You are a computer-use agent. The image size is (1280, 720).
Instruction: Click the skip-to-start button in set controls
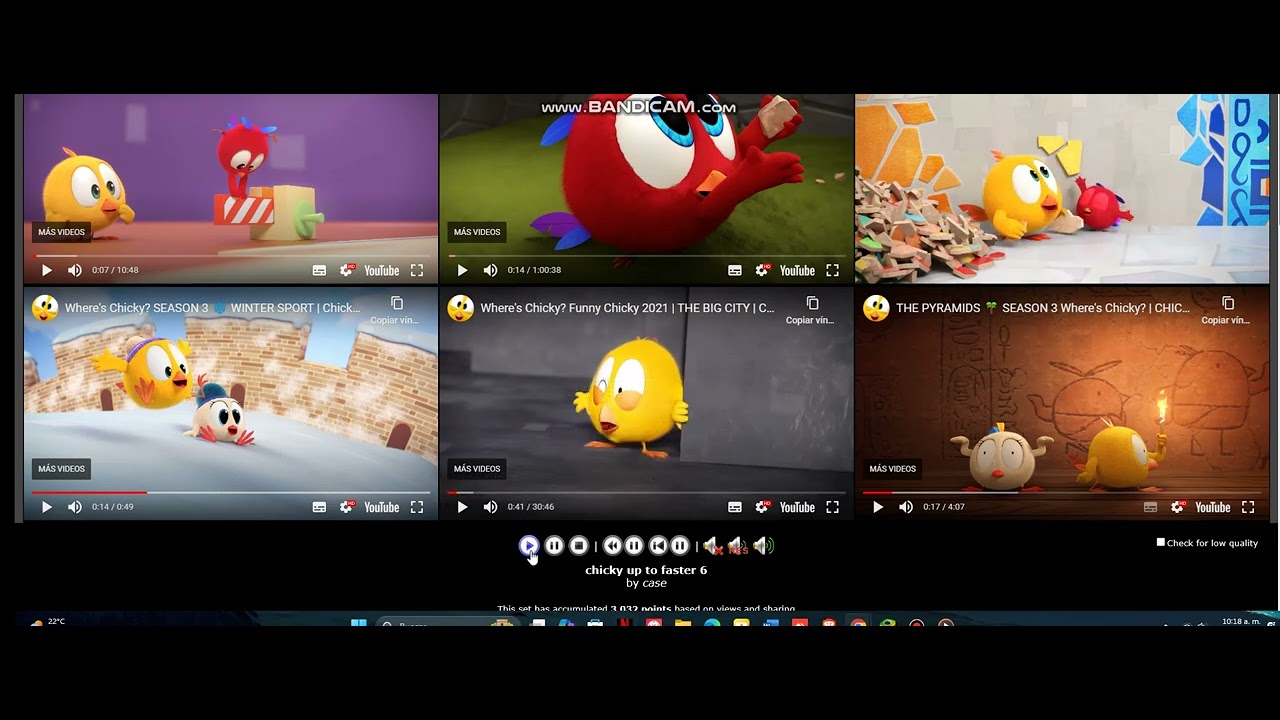click(x=658, y=545)
